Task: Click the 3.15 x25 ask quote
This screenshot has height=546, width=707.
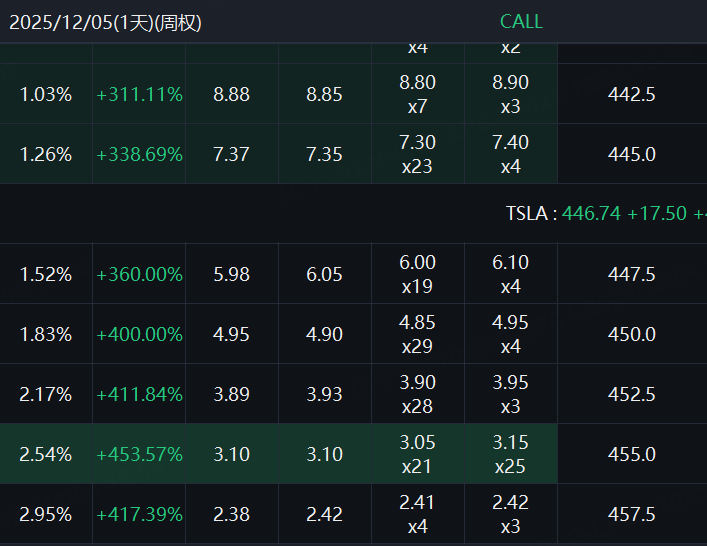Action: click(x=510, y=454)
